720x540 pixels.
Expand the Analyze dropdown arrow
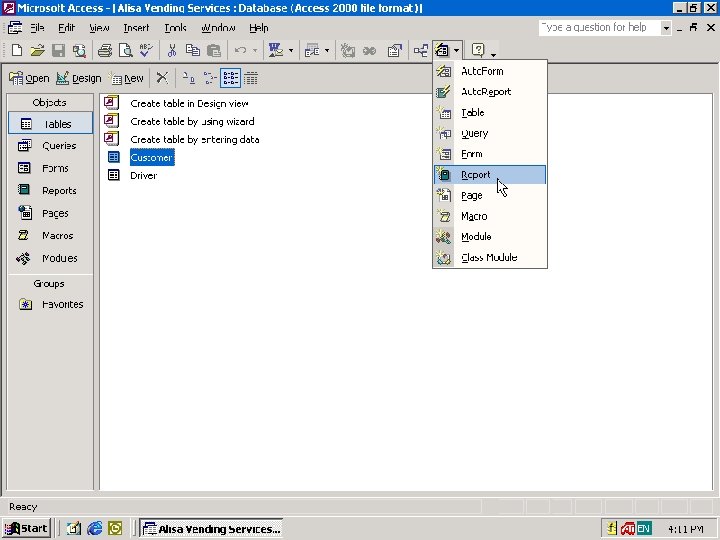pos(327,50)
